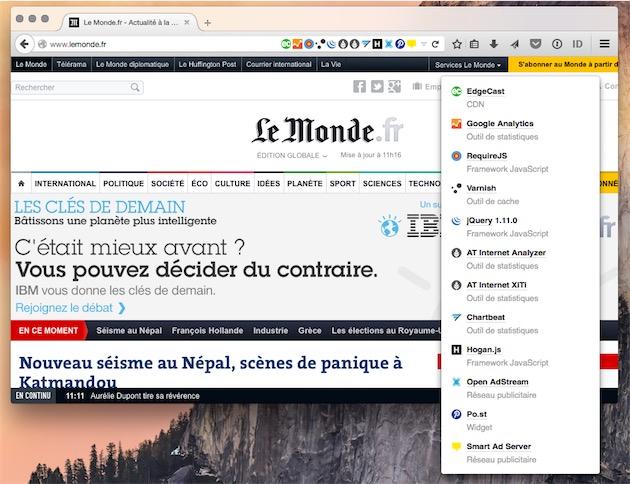This screenshot has height=484, width=630.
Task: Click the search magnifier icon in Rechercher box
Action: coord(135,87)
